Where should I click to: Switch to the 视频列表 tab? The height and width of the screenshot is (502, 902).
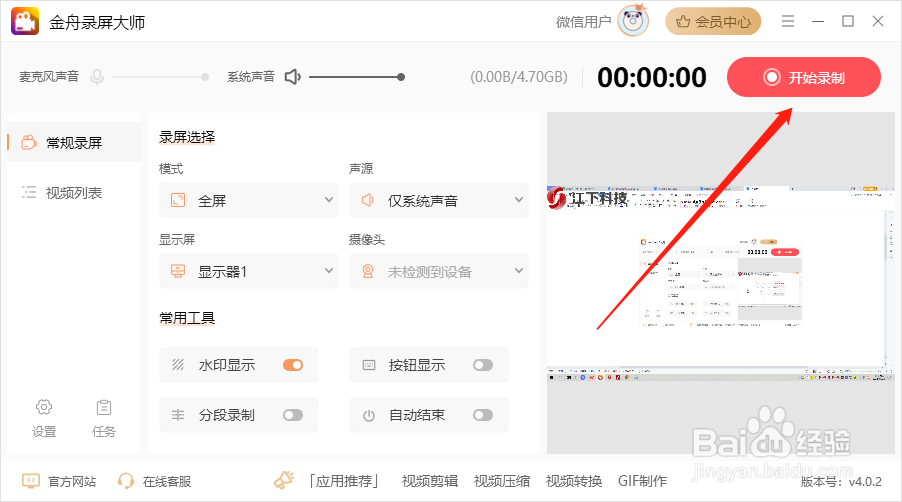click(74, 193)
